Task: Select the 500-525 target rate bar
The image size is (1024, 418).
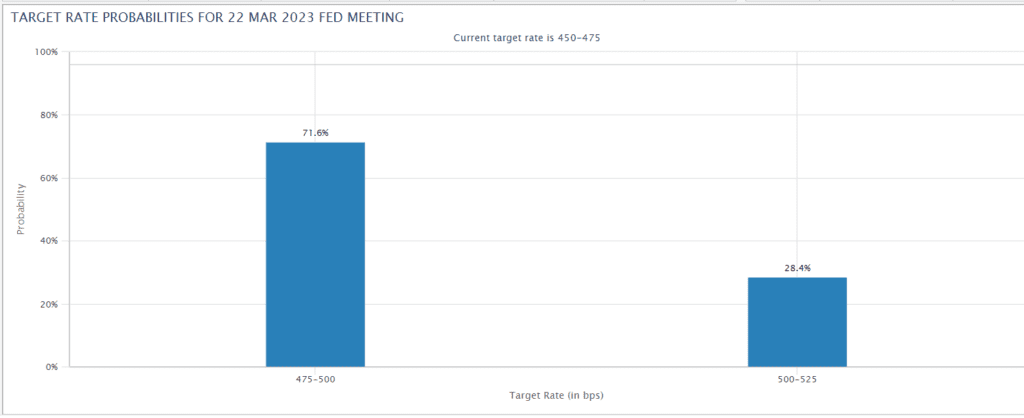Action: coord(797,322)
